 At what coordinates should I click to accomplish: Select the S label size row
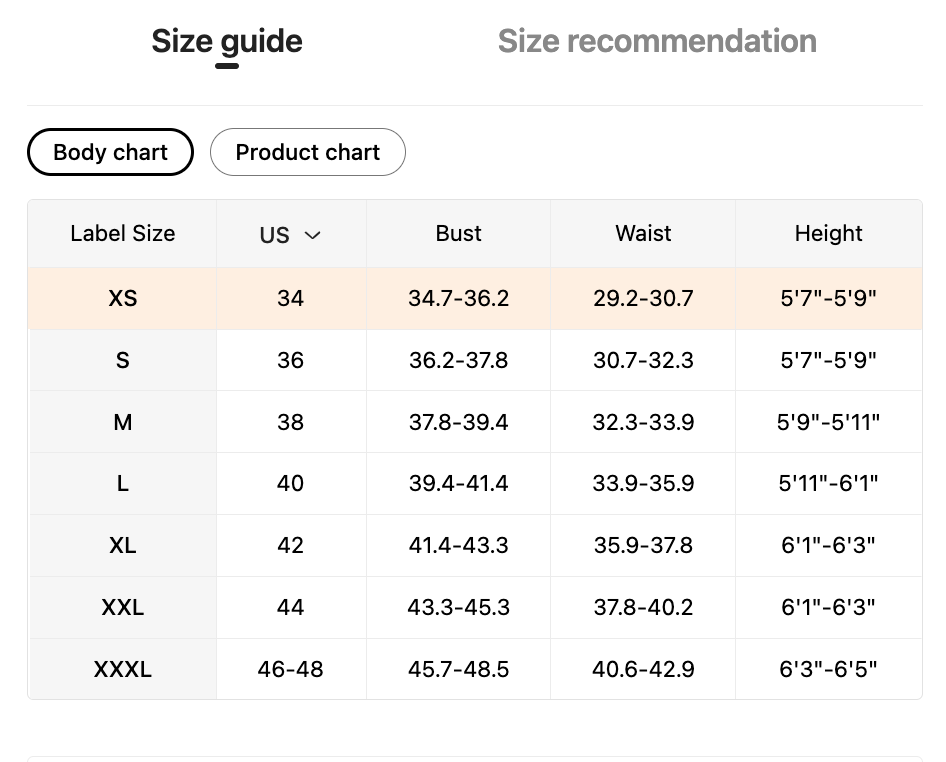[122, 360]
